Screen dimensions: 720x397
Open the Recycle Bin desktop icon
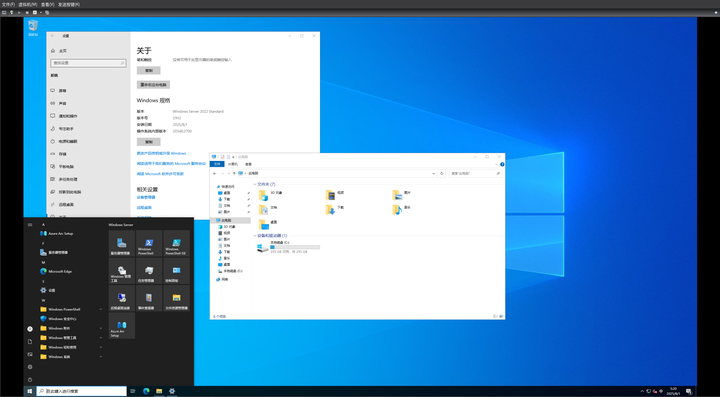pos(33,28)
